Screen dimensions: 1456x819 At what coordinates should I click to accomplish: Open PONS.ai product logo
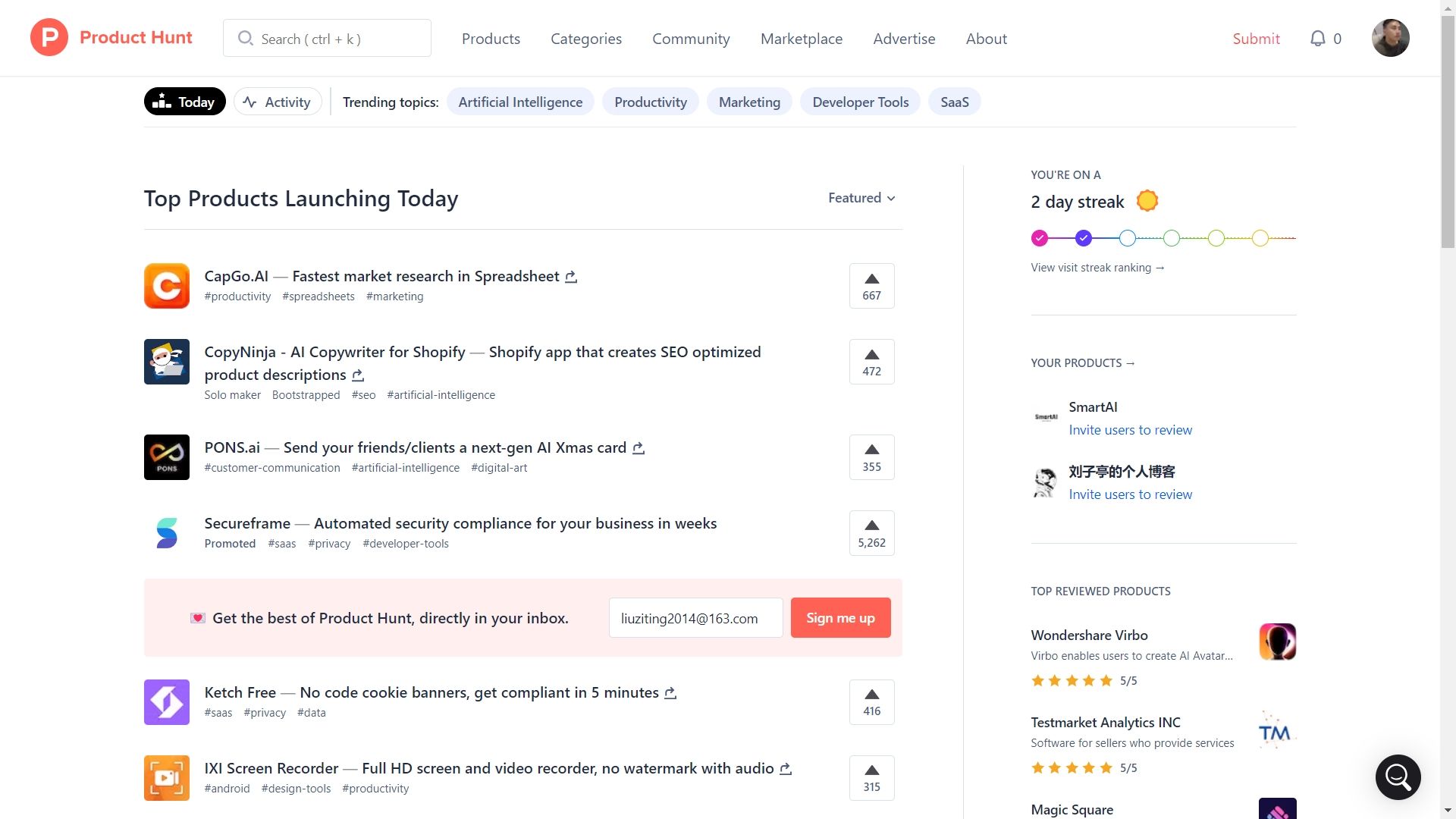point(167,457)
